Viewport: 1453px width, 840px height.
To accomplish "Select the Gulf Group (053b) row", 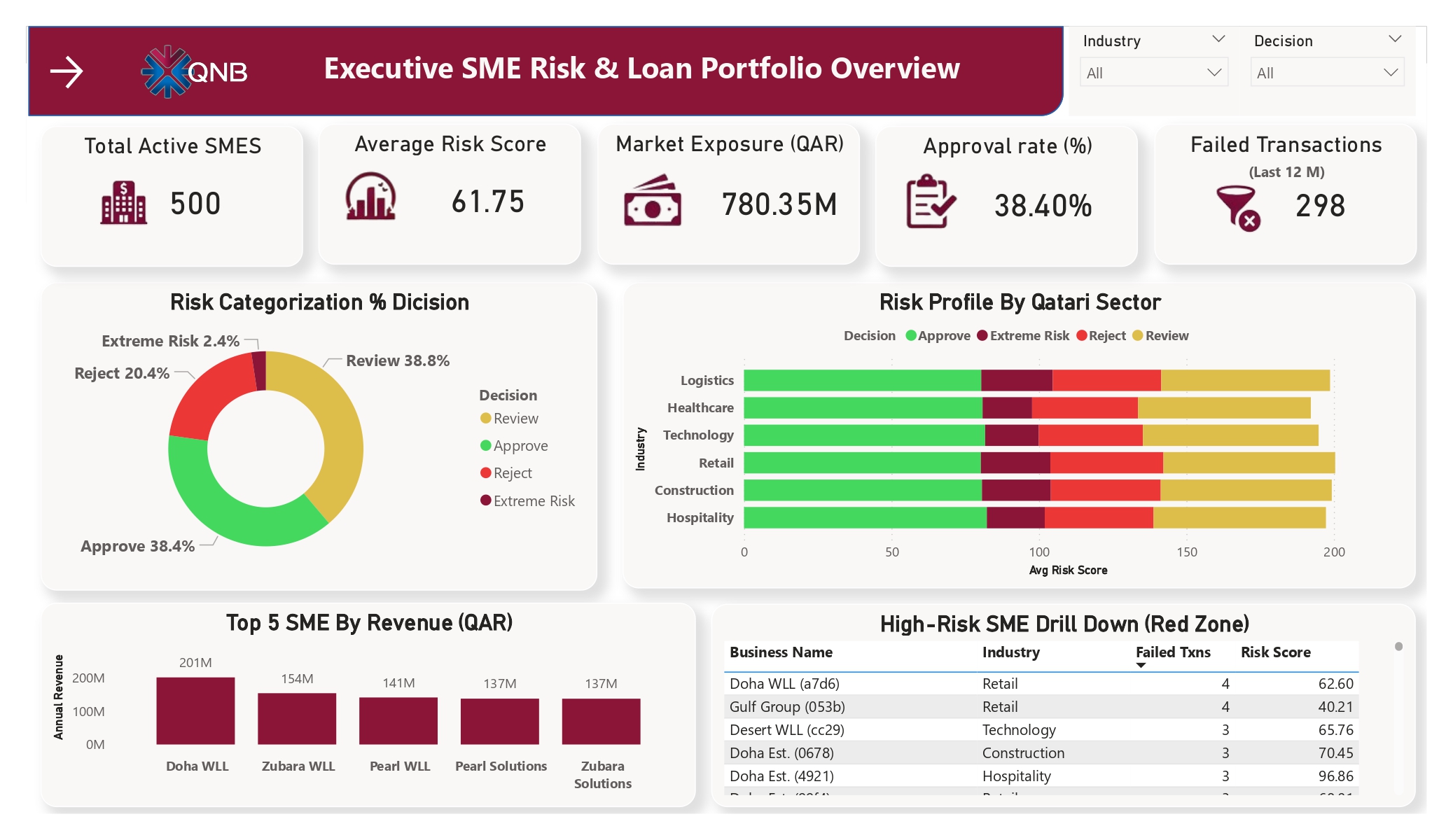I will [1041, 707].
